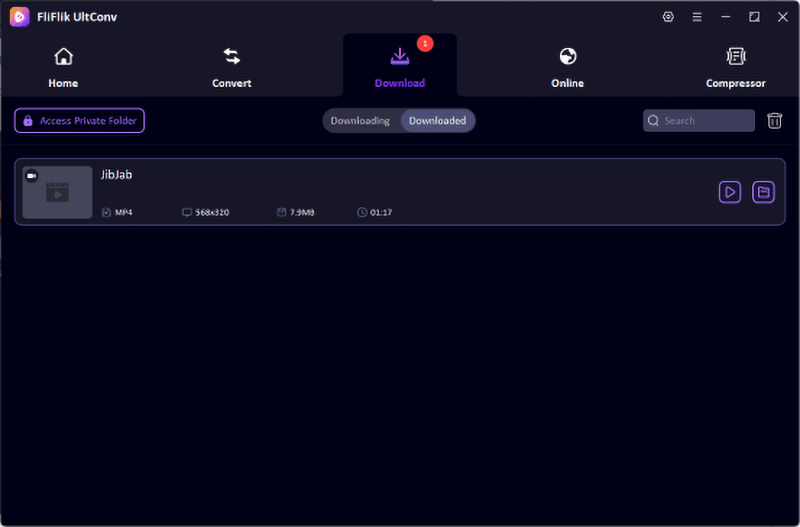Click the JibJab video thumbnail
The height and width of the screenshot is (527, 800).
[x=57, y=192]
